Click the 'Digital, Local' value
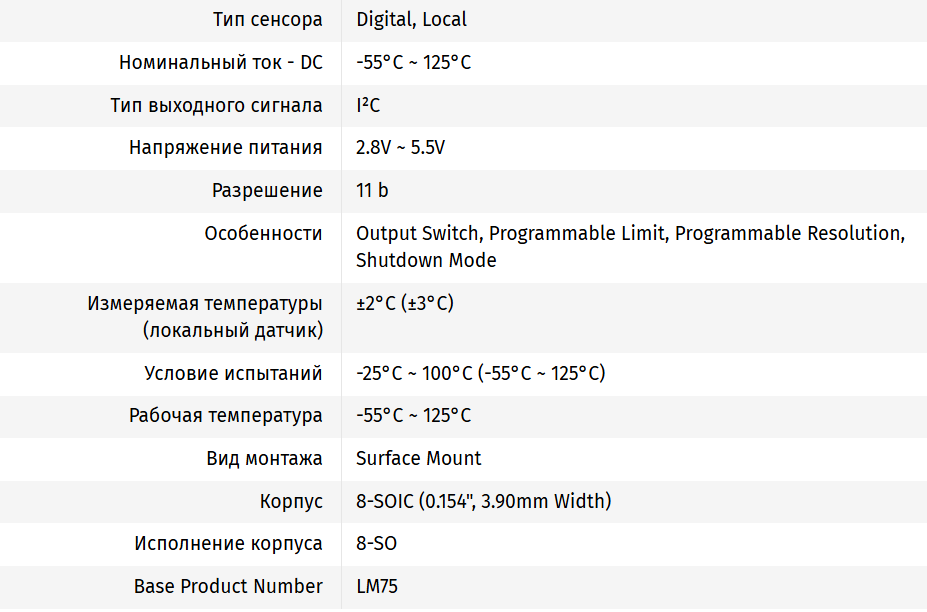The width and height of the screenshot is (927, 612). pyautogui.click(x=411, y=20)
